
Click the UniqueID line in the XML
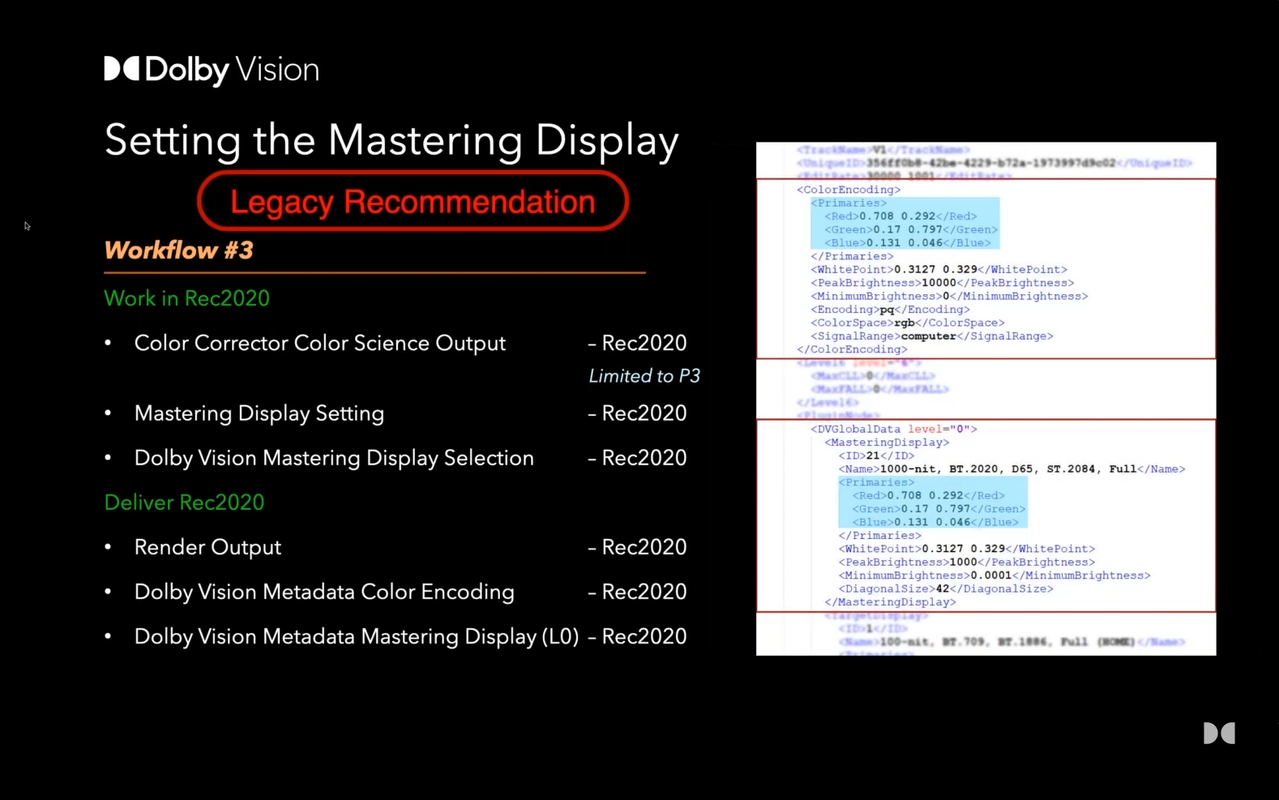pos(994,163)
